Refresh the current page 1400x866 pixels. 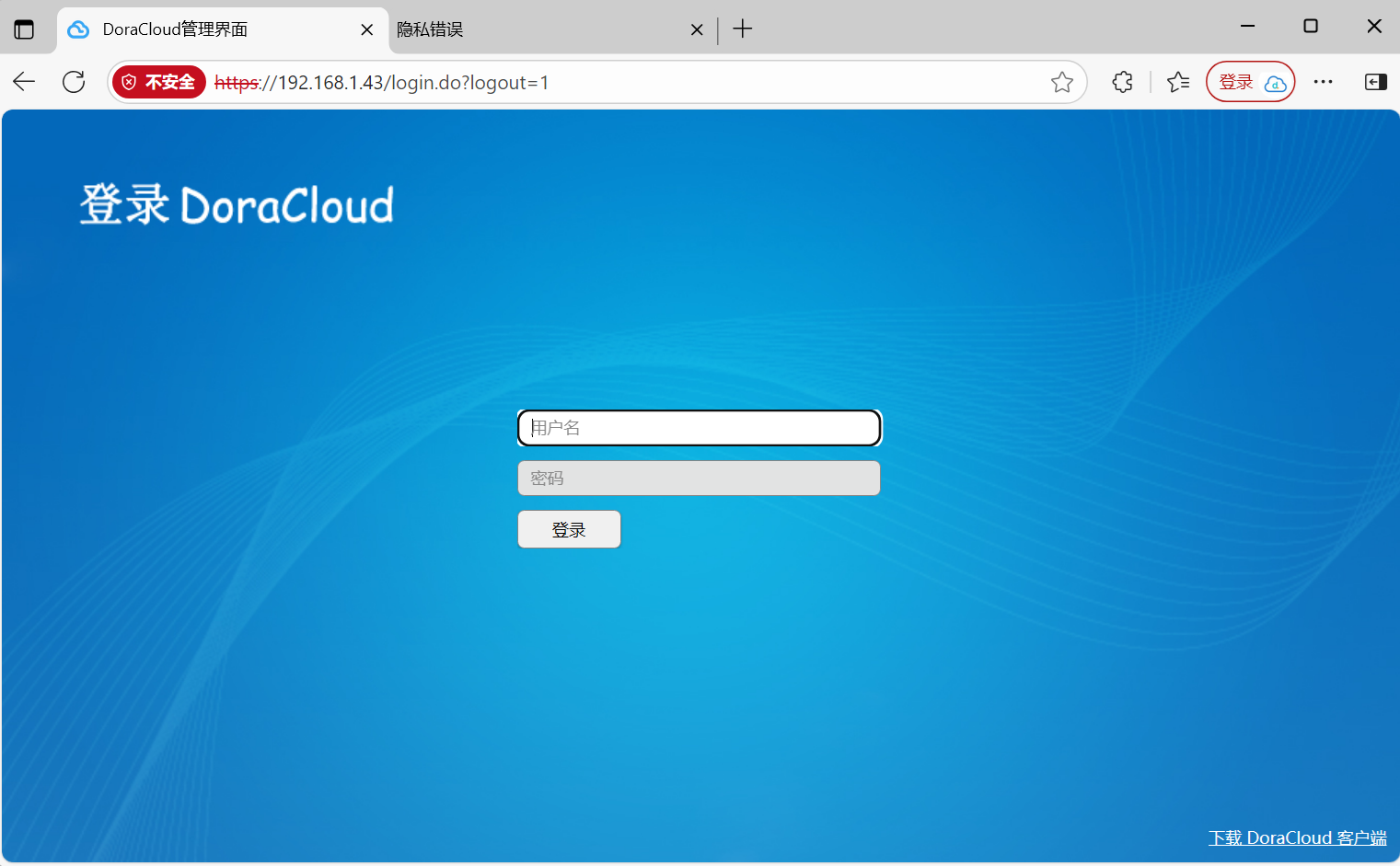coord(74,82)
